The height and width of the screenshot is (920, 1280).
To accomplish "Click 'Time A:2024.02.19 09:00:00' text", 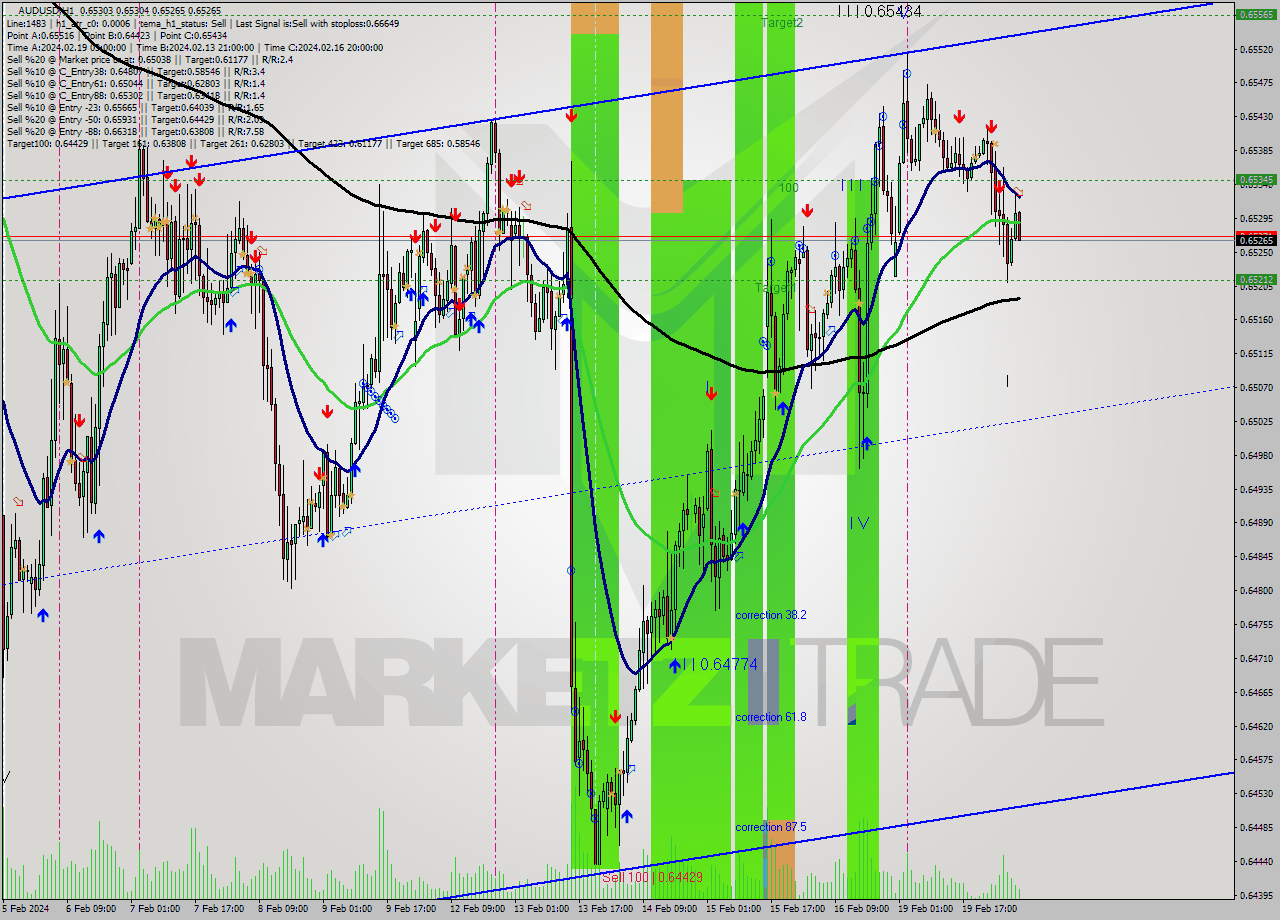I will click(66, 47).
